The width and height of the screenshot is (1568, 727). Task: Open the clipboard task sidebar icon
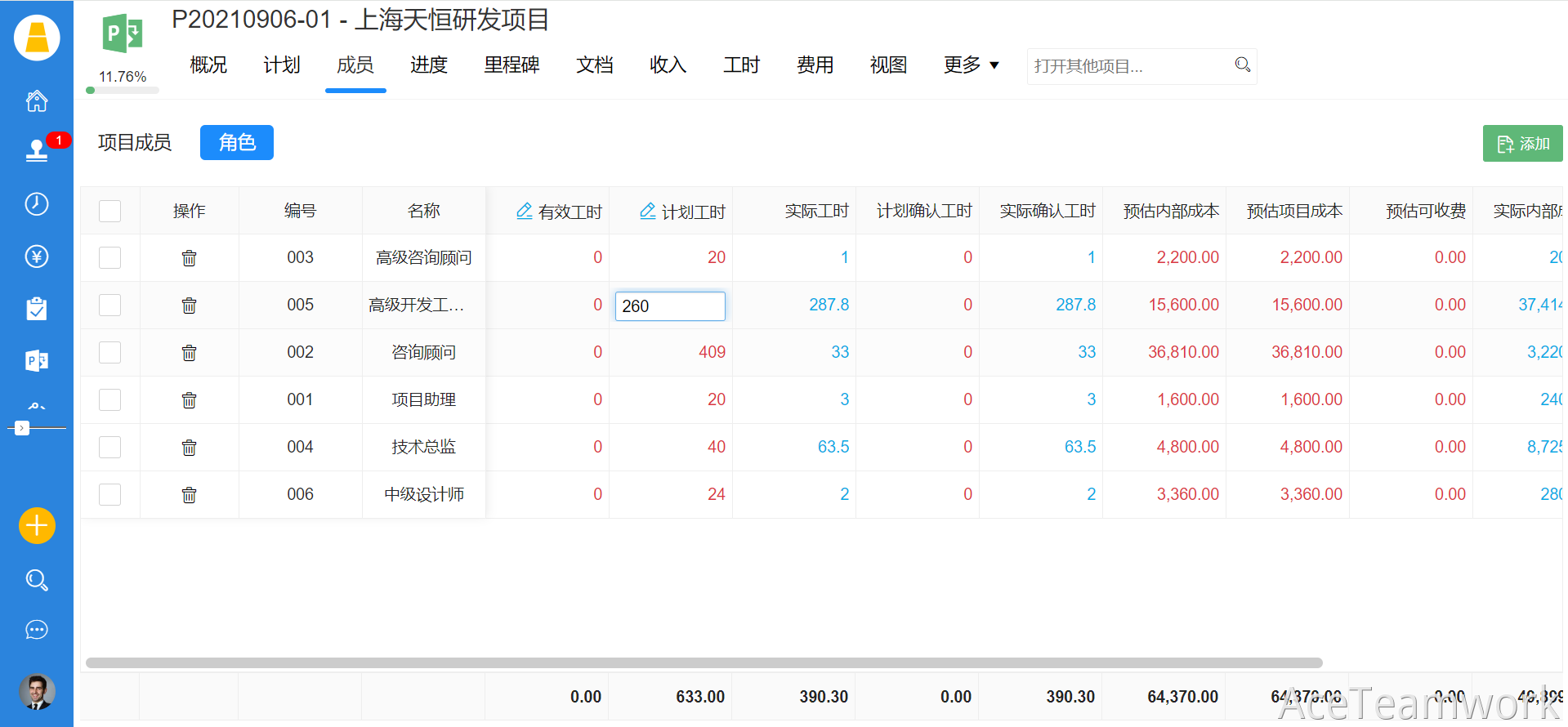(x=37, y=309)
